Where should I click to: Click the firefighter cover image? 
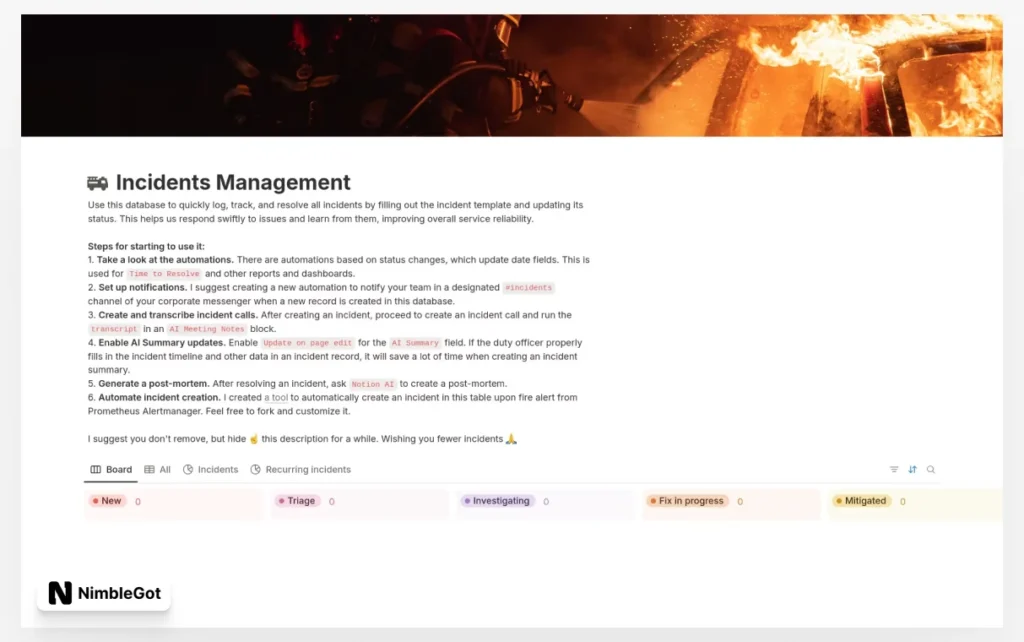tap(512, 76)
